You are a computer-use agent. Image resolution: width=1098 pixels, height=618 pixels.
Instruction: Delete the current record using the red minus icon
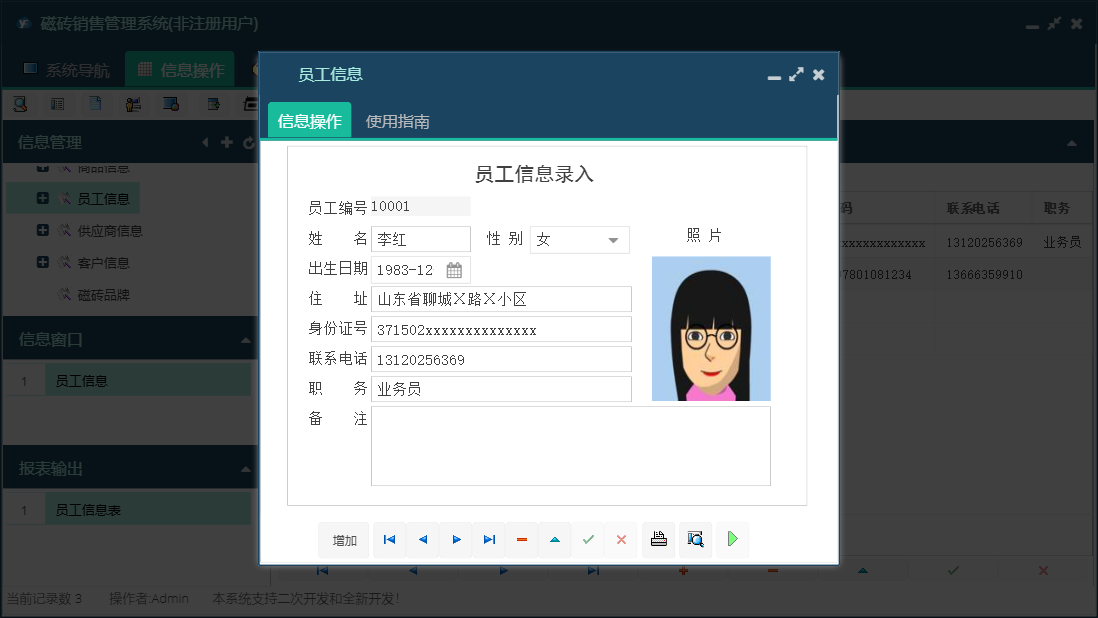pyautogui.click(x=521, y=539)
